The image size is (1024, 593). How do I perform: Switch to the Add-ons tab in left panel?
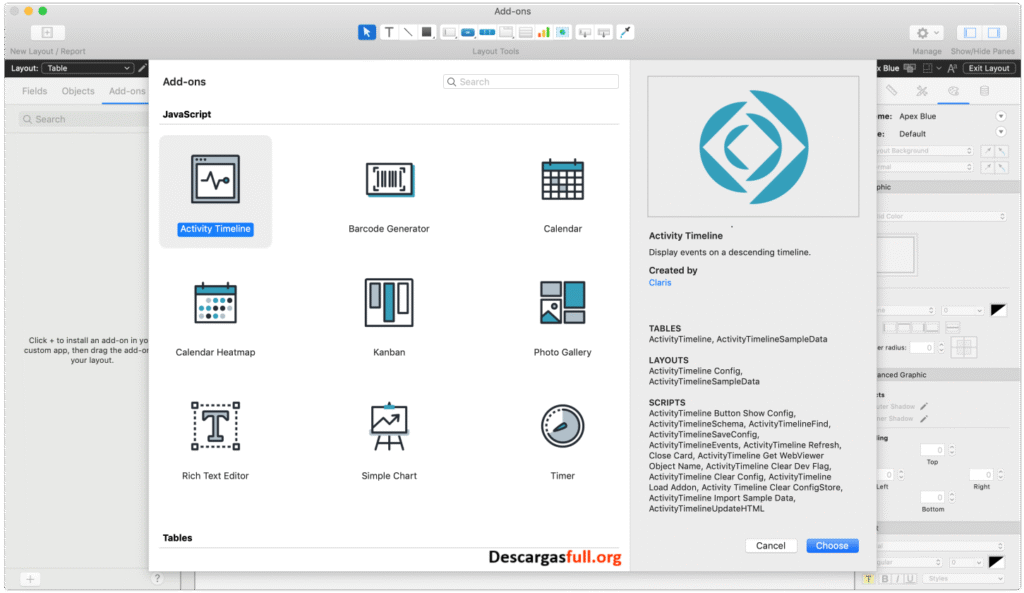click(125, 90)
